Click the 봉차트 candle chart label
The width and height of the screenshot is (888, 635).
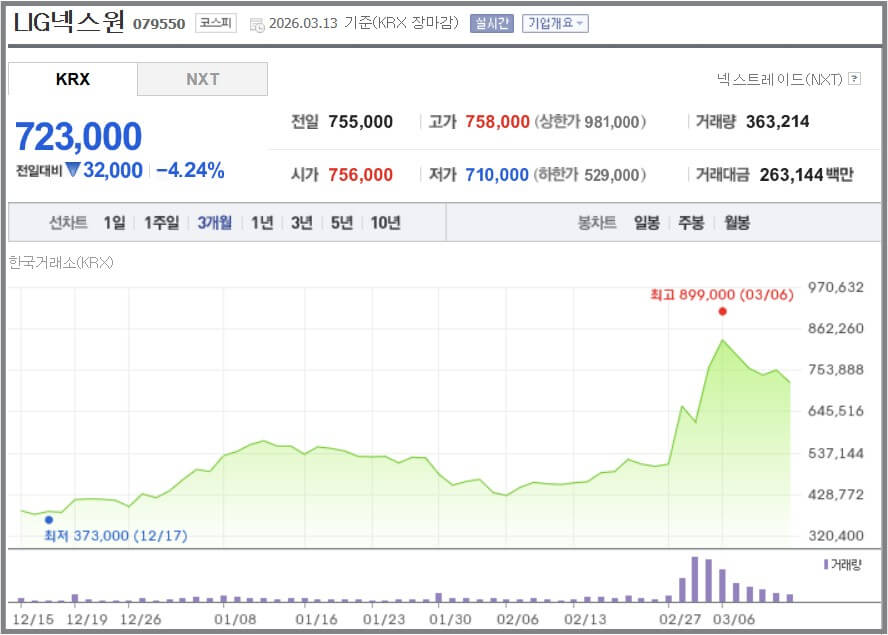point(597,223)
